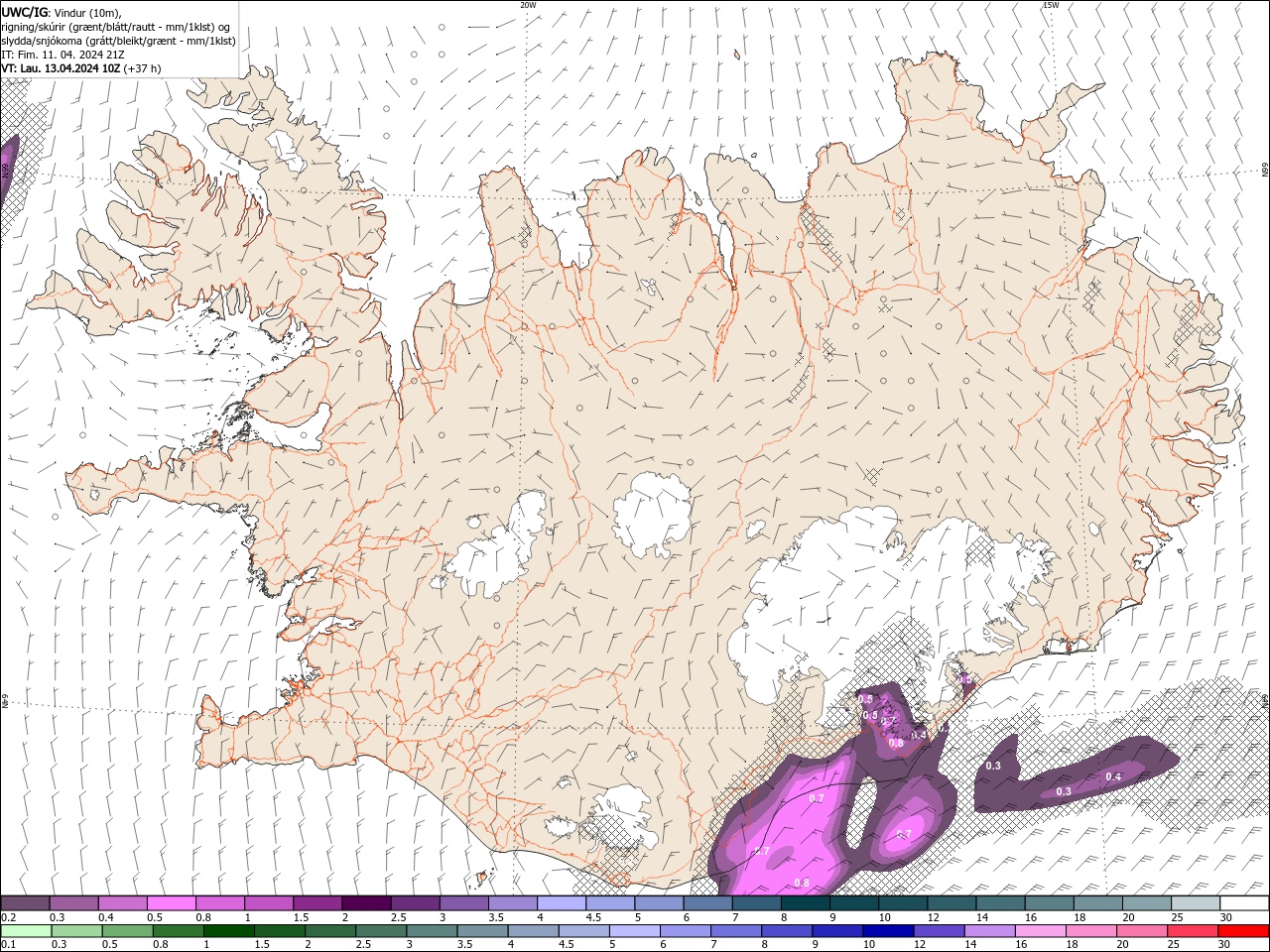
Task: Click the '0.2' label under the upper legend row
Action: 9,917
